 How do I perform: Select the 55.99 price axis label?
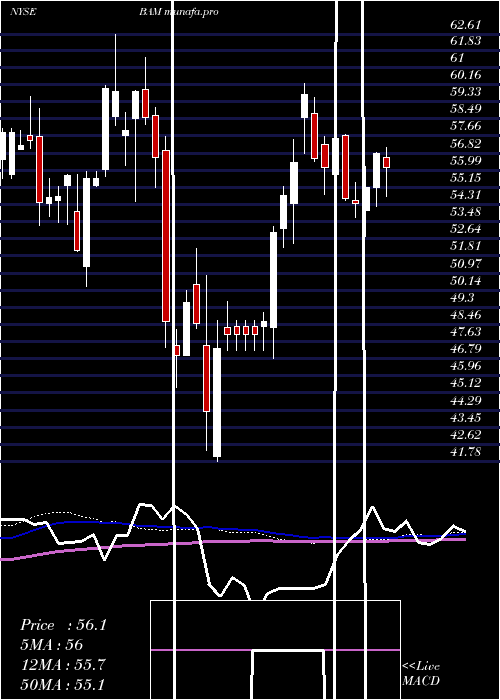pos(466,161)
